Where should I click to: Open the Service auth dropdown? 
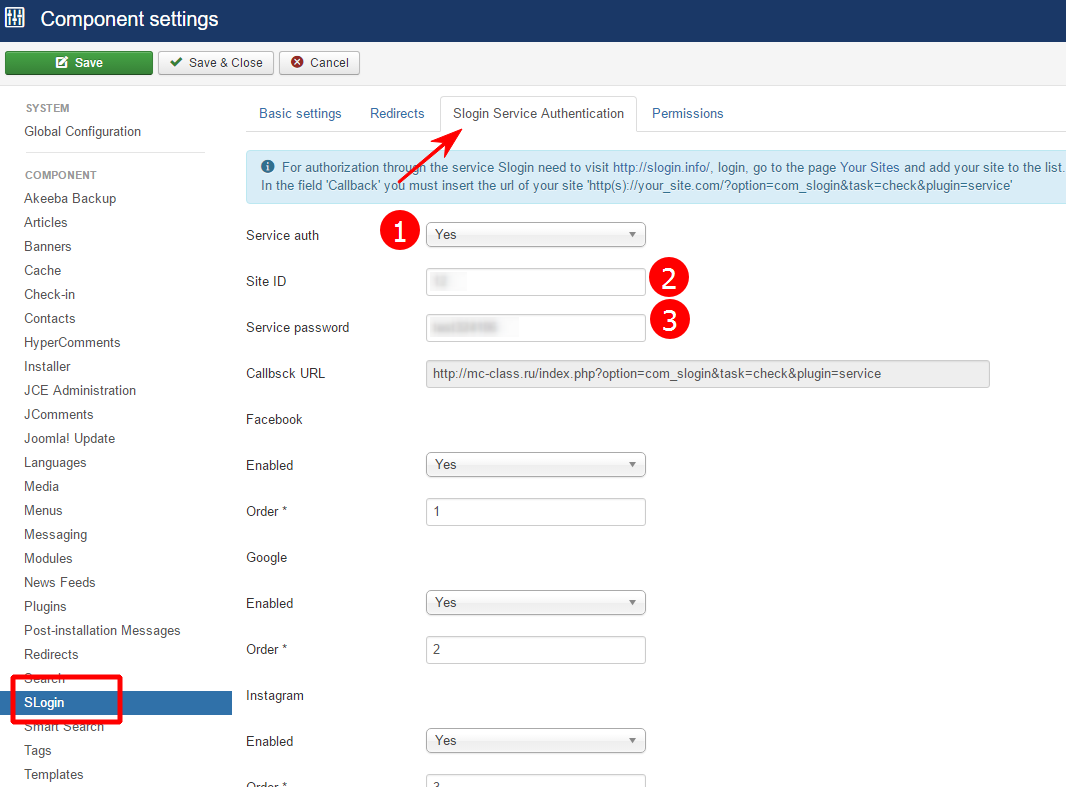[x=535, y=235]
